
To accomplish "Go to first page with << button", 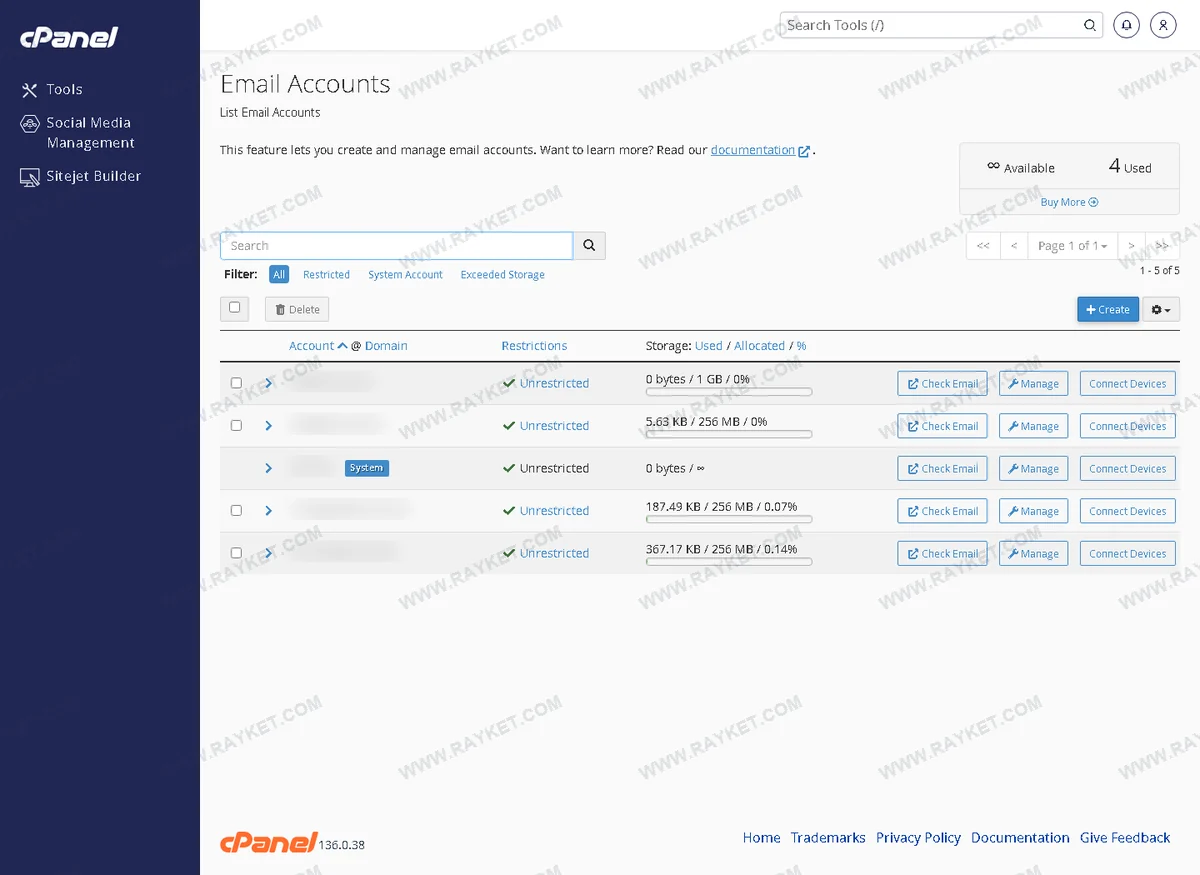I will [983, 245].
